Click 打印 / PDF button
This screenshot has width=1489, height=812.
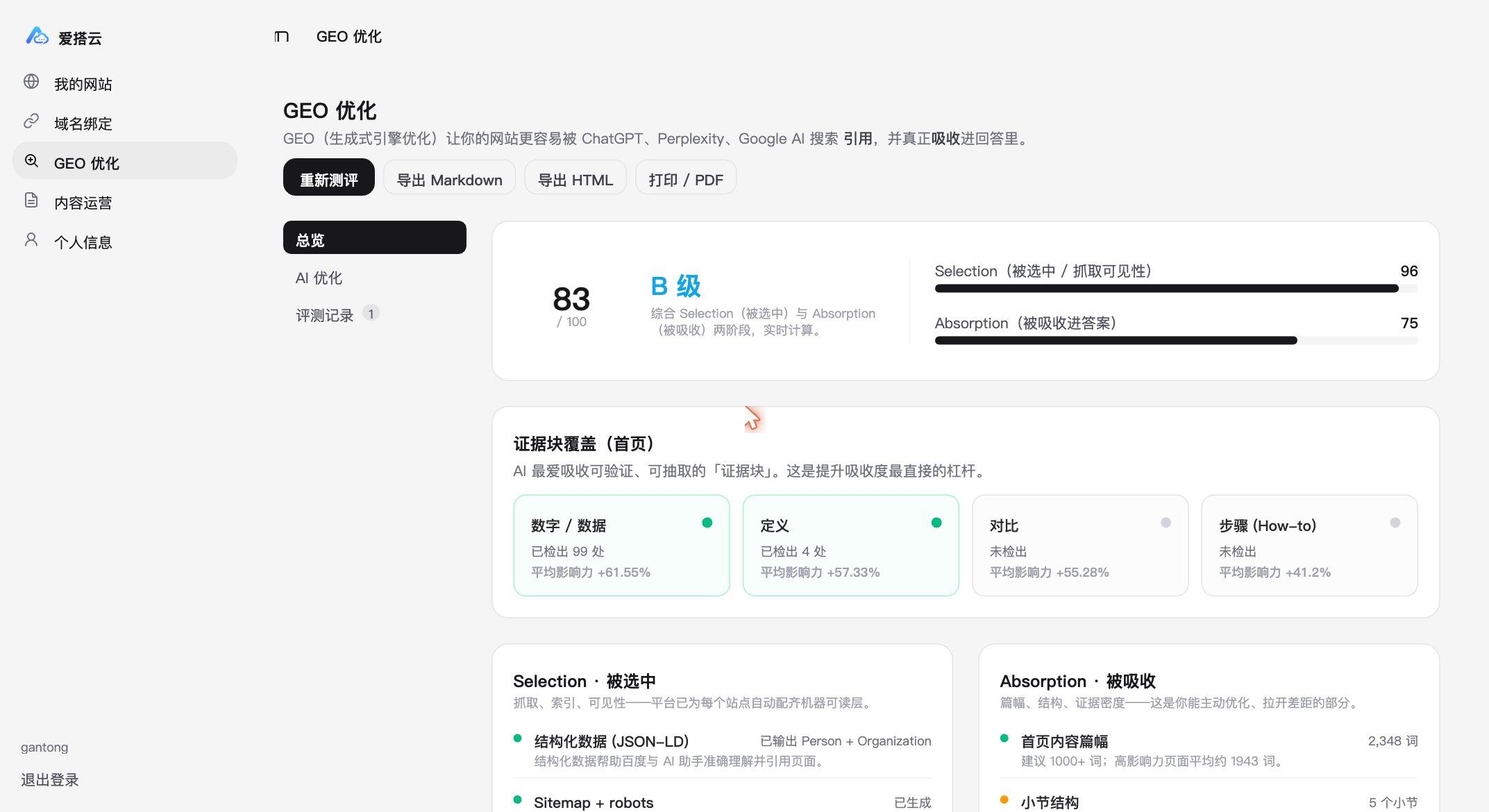(x=686, y=178)
